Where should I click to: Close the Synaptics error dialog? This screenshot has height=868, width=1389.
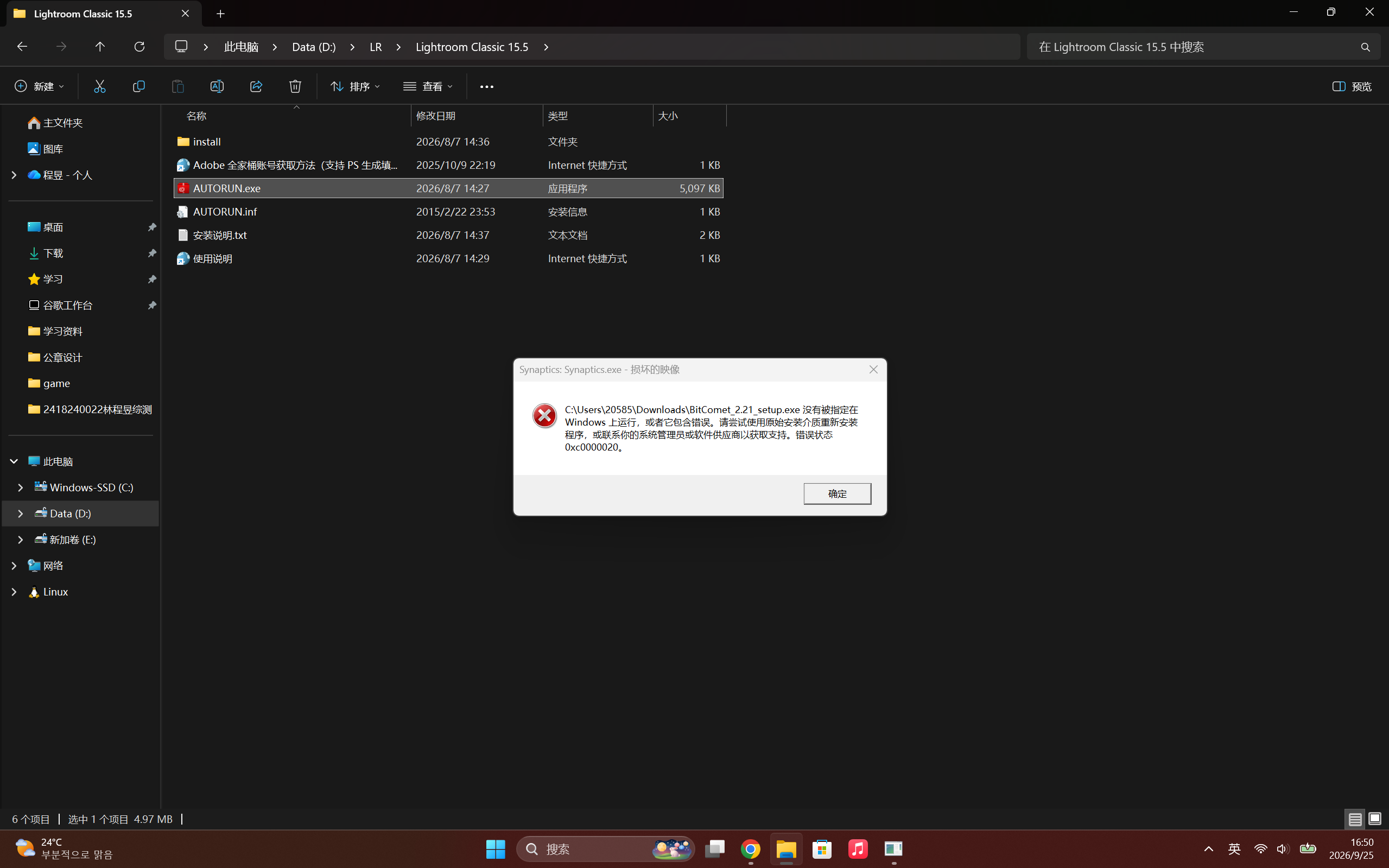[873, 370]
